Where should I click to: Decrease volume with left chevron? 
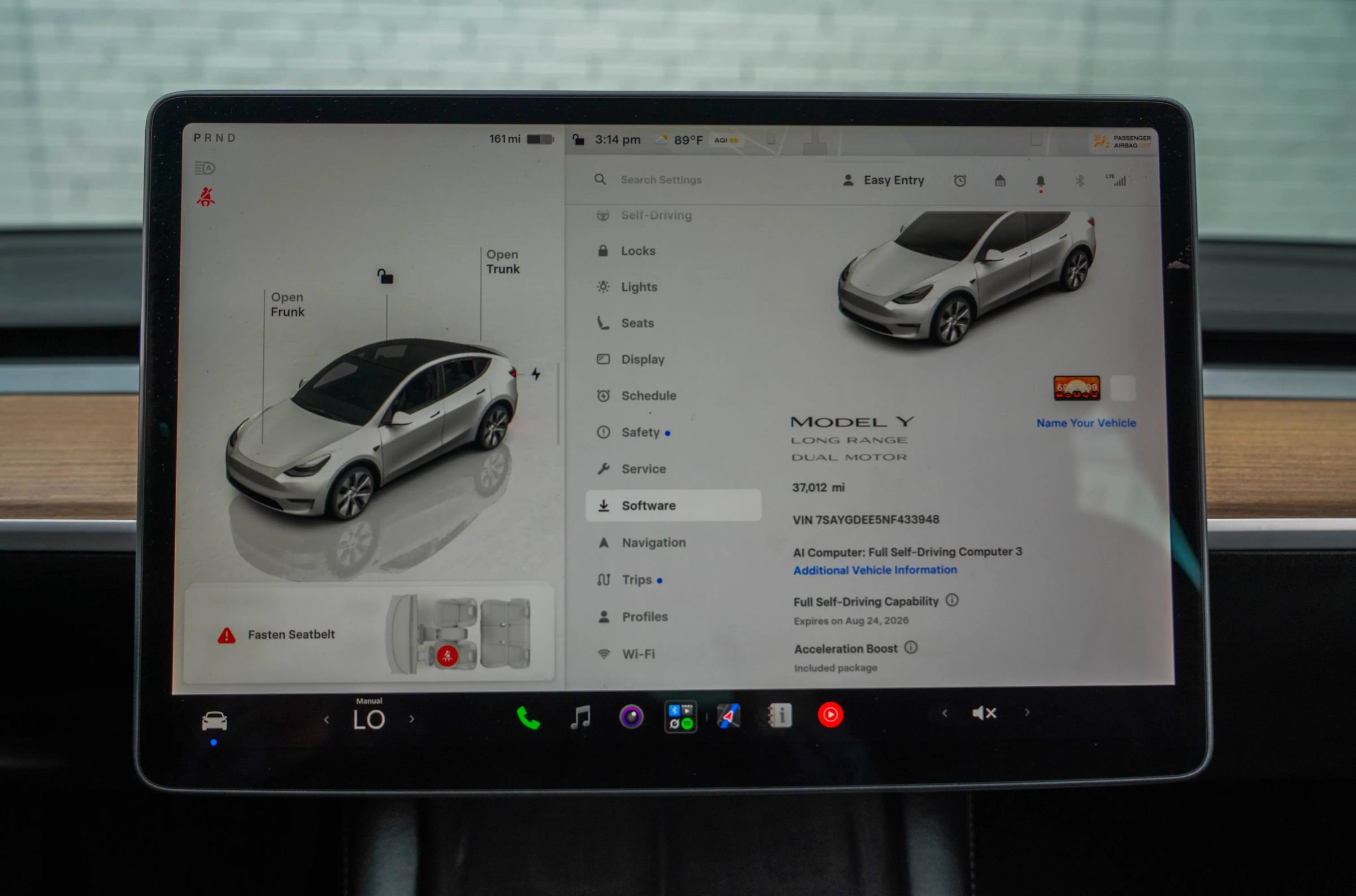(945, 713)
